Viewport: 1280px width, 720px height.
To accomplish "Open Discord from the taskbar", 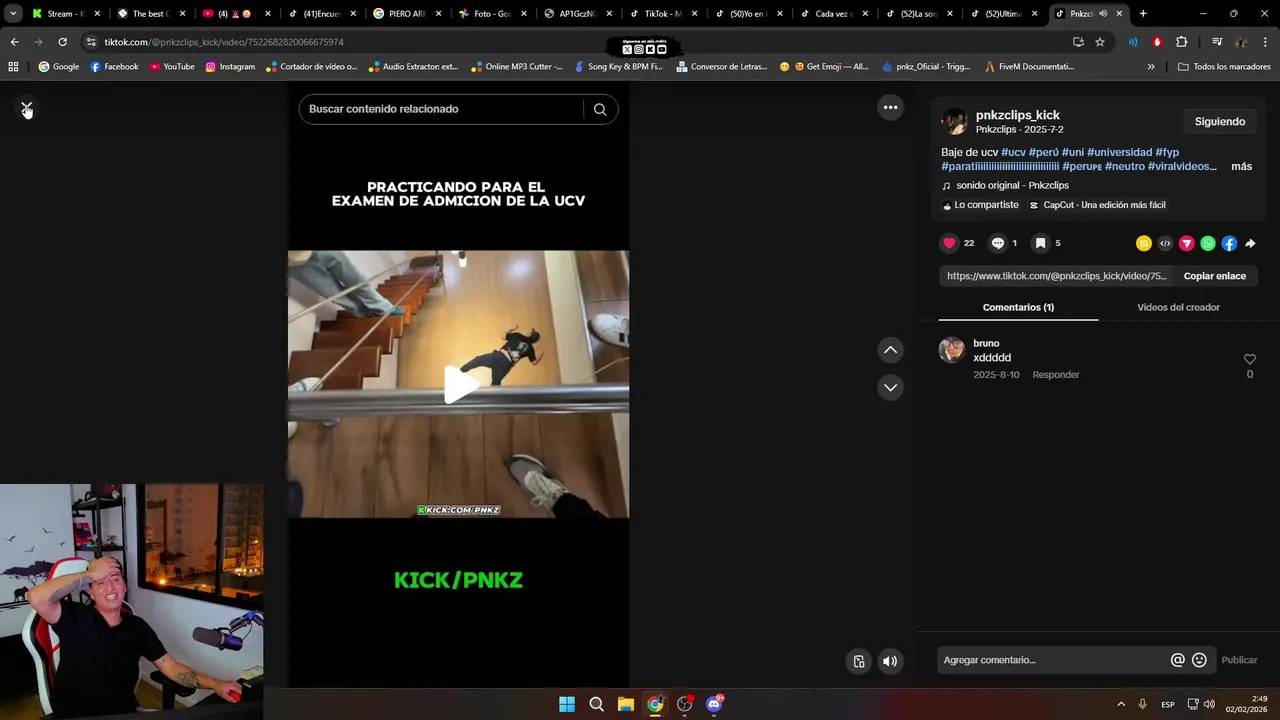I will point(714,704).
